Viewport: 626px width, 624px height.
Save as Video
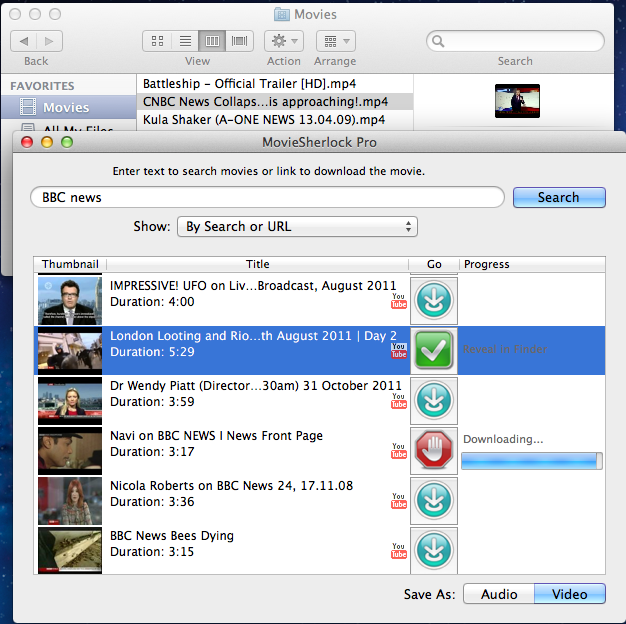pos(570,594)
